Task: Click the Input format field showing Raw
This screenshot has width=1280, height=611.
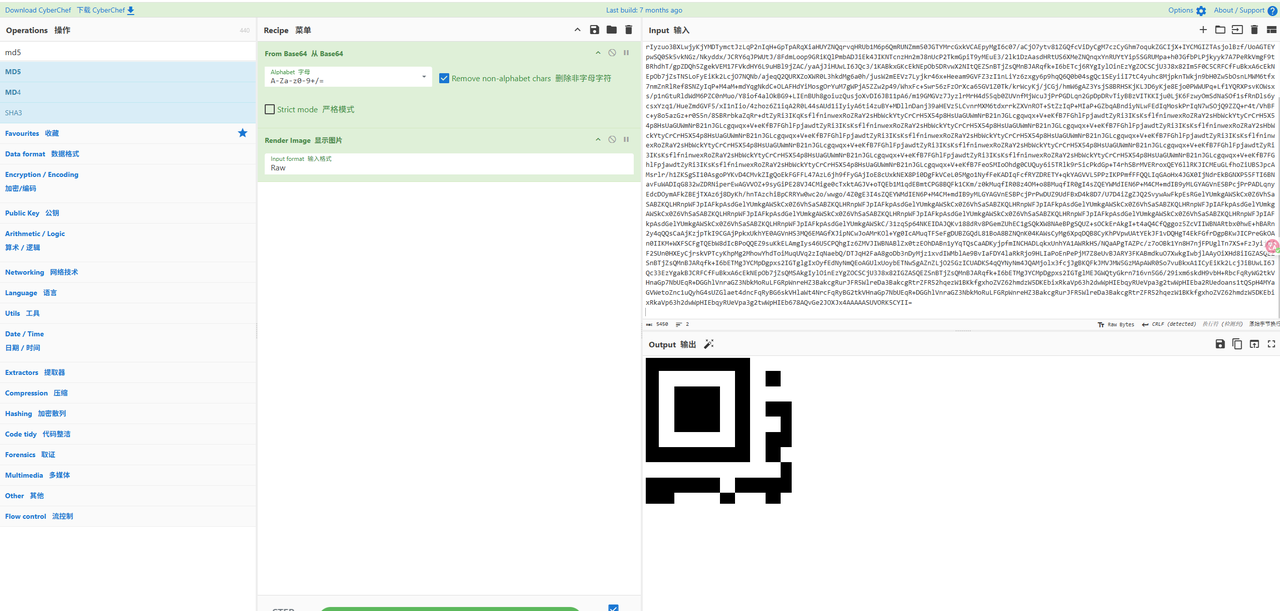Action: tap(448, 164)
